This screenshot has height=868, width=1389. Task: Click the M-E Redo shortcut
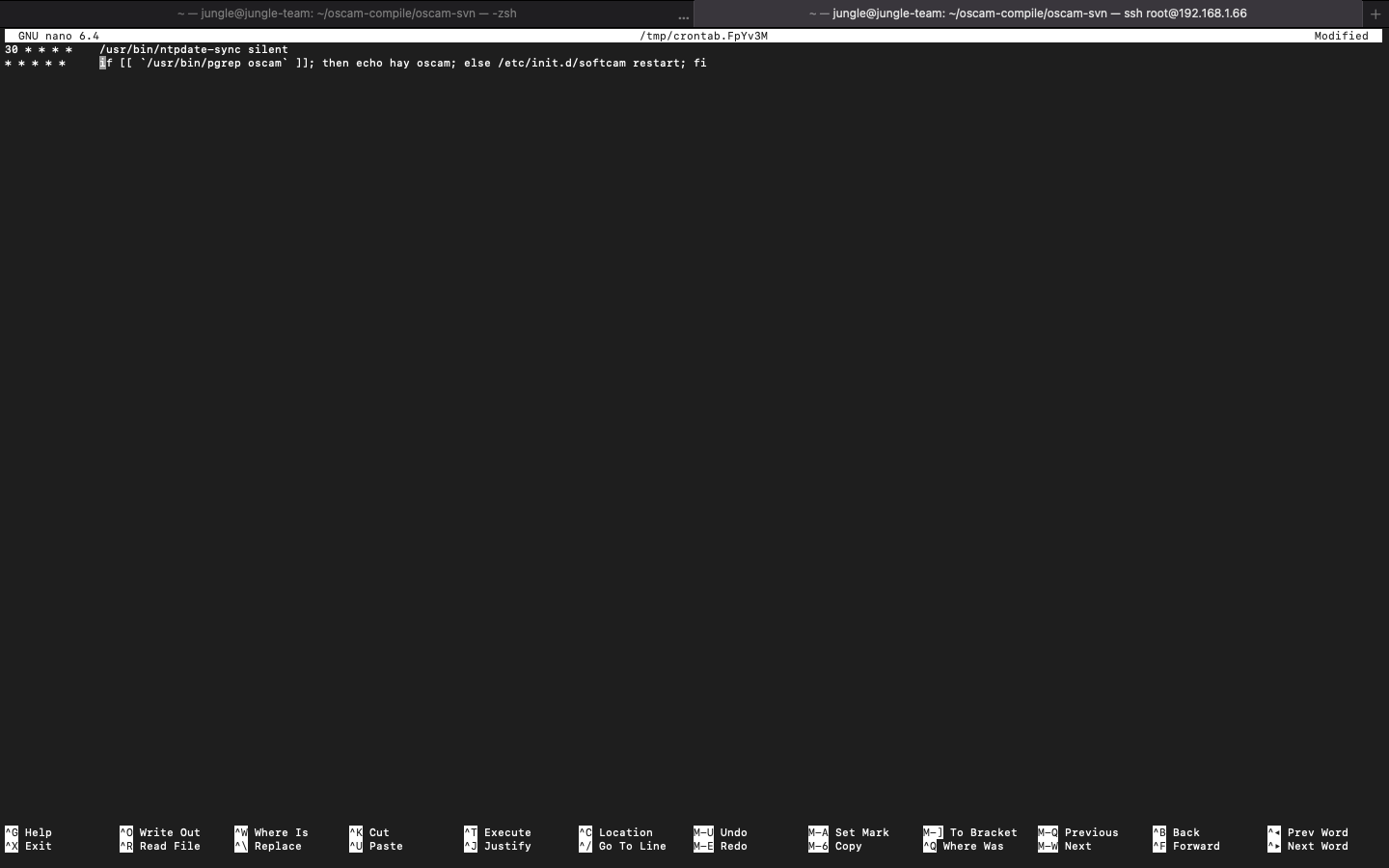coord(721,846)
